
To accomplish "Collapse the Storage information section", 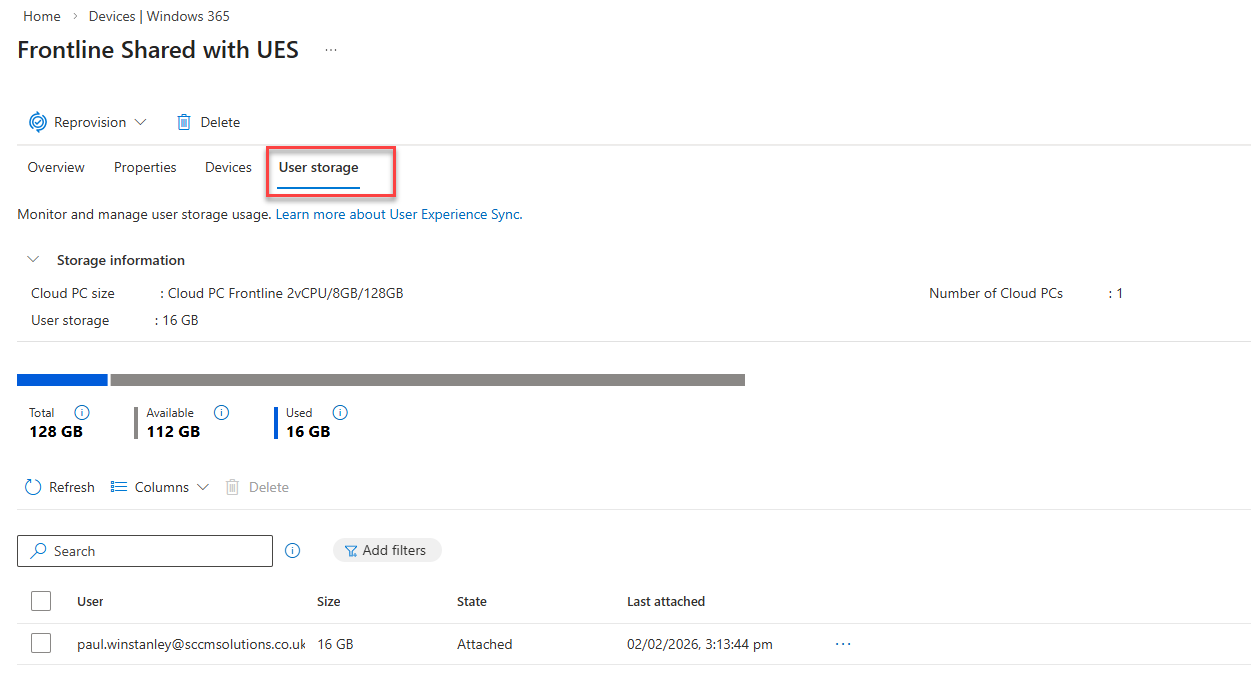I will point(34,260).
